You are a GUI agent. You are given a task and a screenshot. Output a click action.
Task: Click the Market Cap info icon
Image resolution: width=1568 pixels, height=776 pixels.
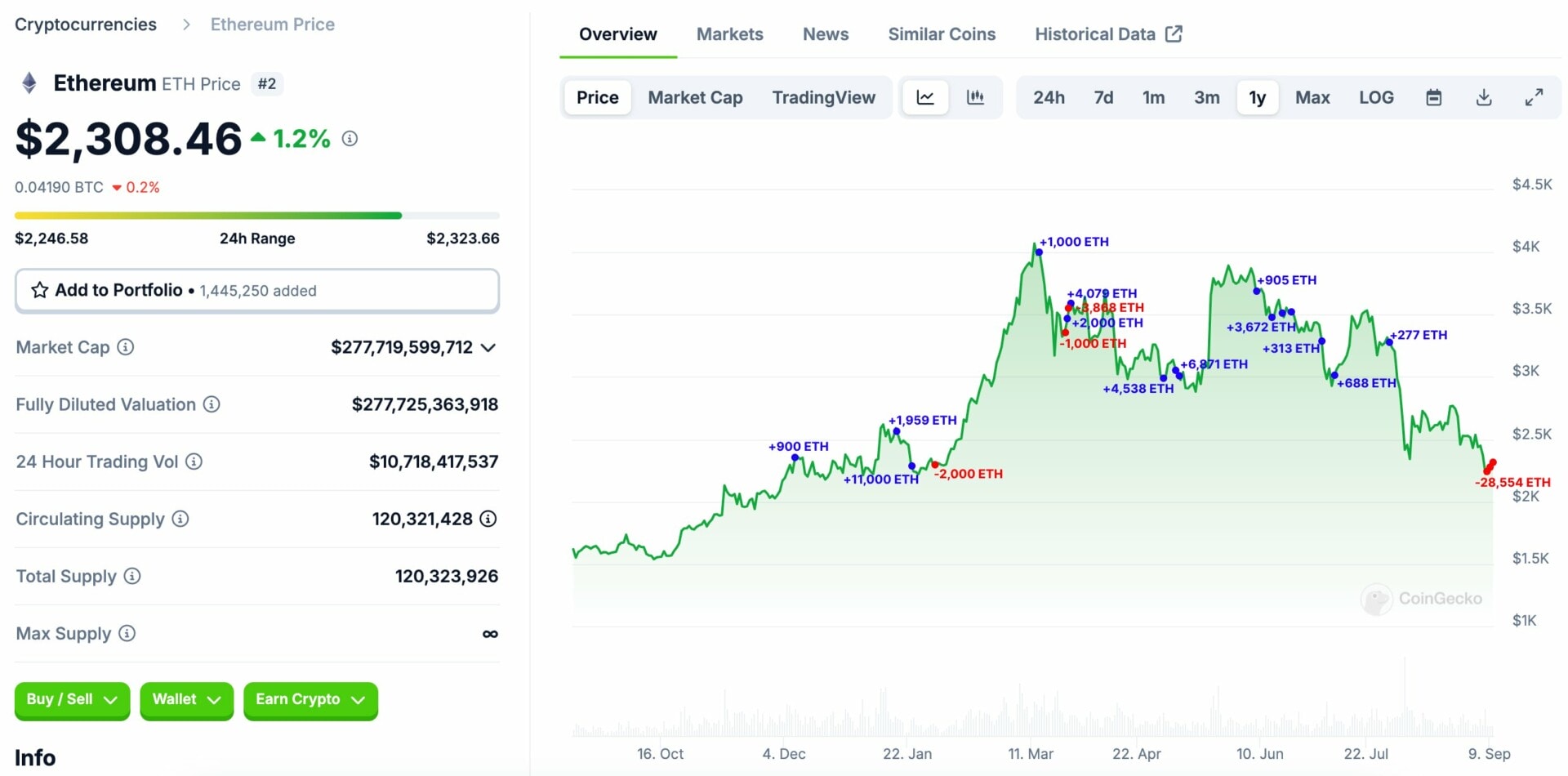click(x=126, y=347)
